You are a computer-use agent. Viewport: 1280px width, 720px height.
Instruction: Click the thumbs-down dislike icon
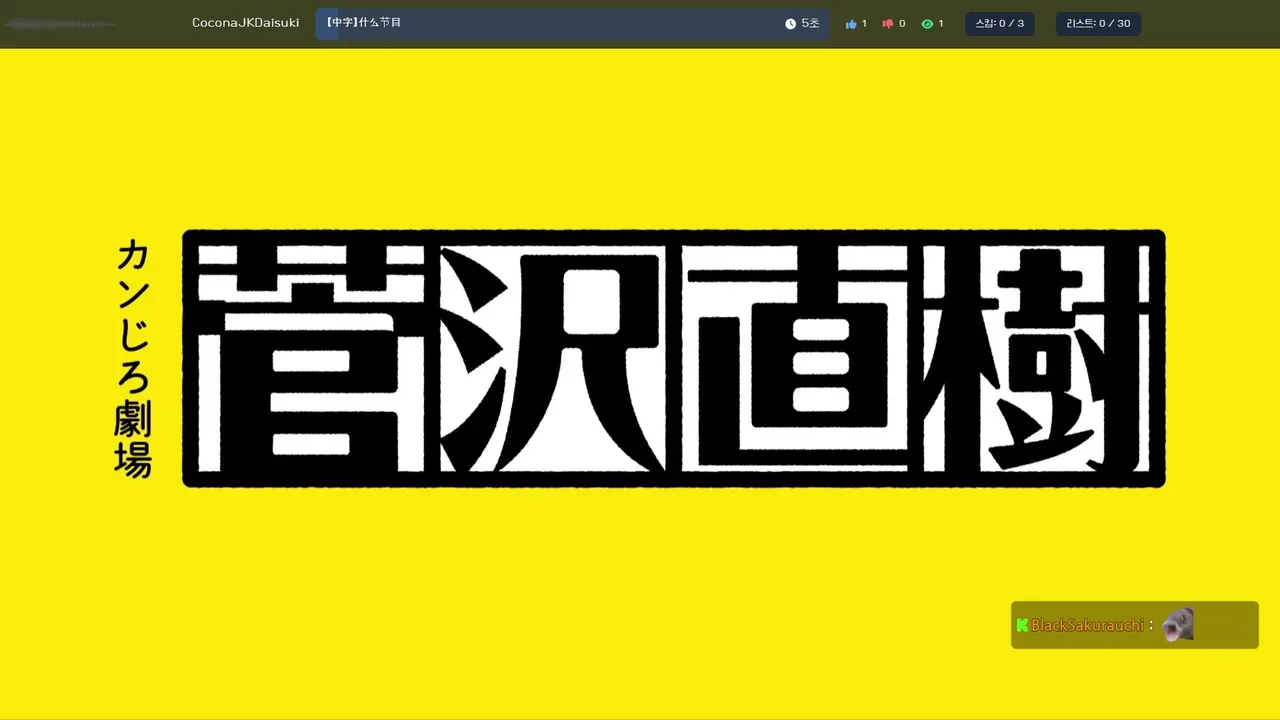(x=888, y=24)
